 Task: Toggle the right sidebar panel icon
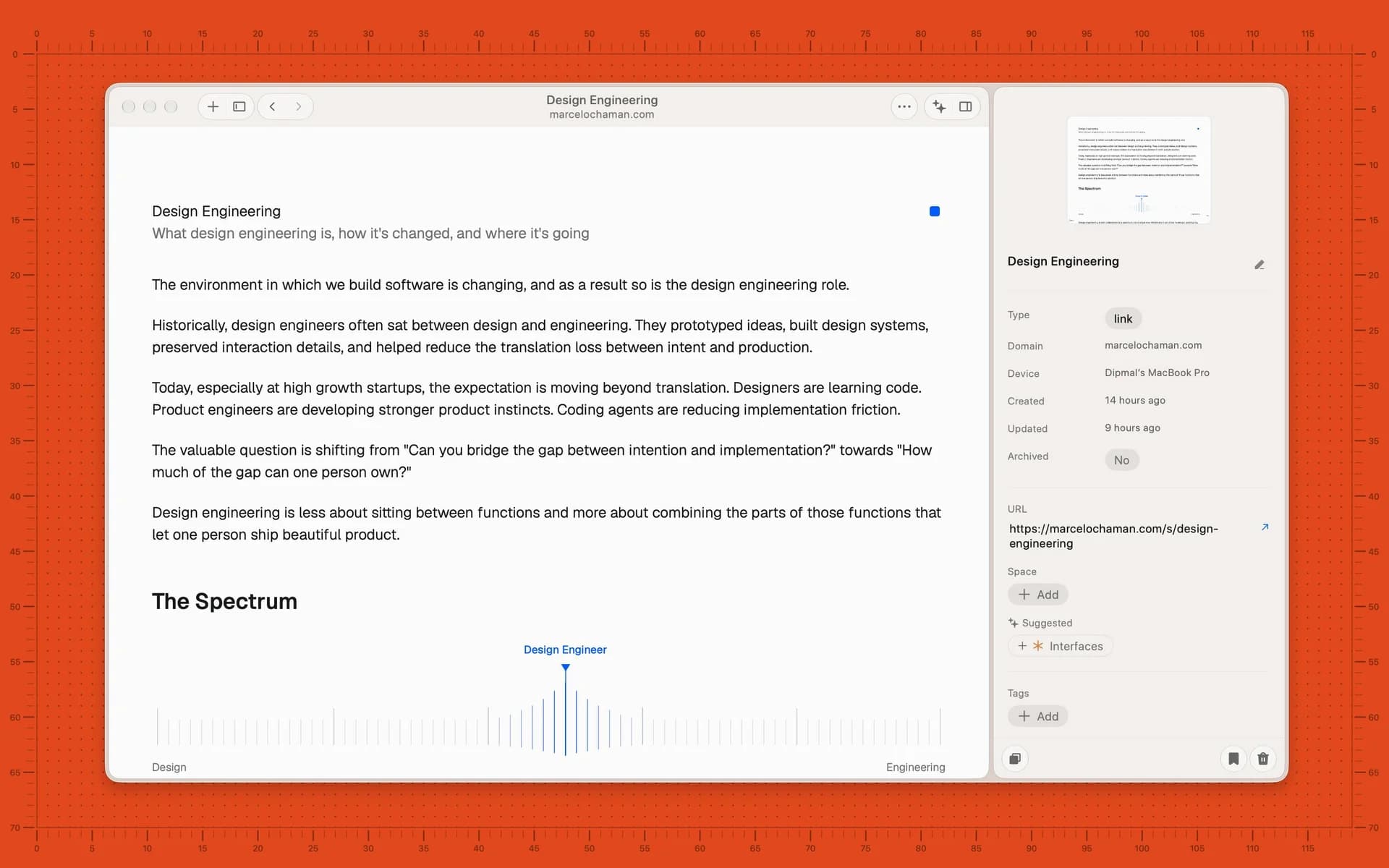[965, 106]
